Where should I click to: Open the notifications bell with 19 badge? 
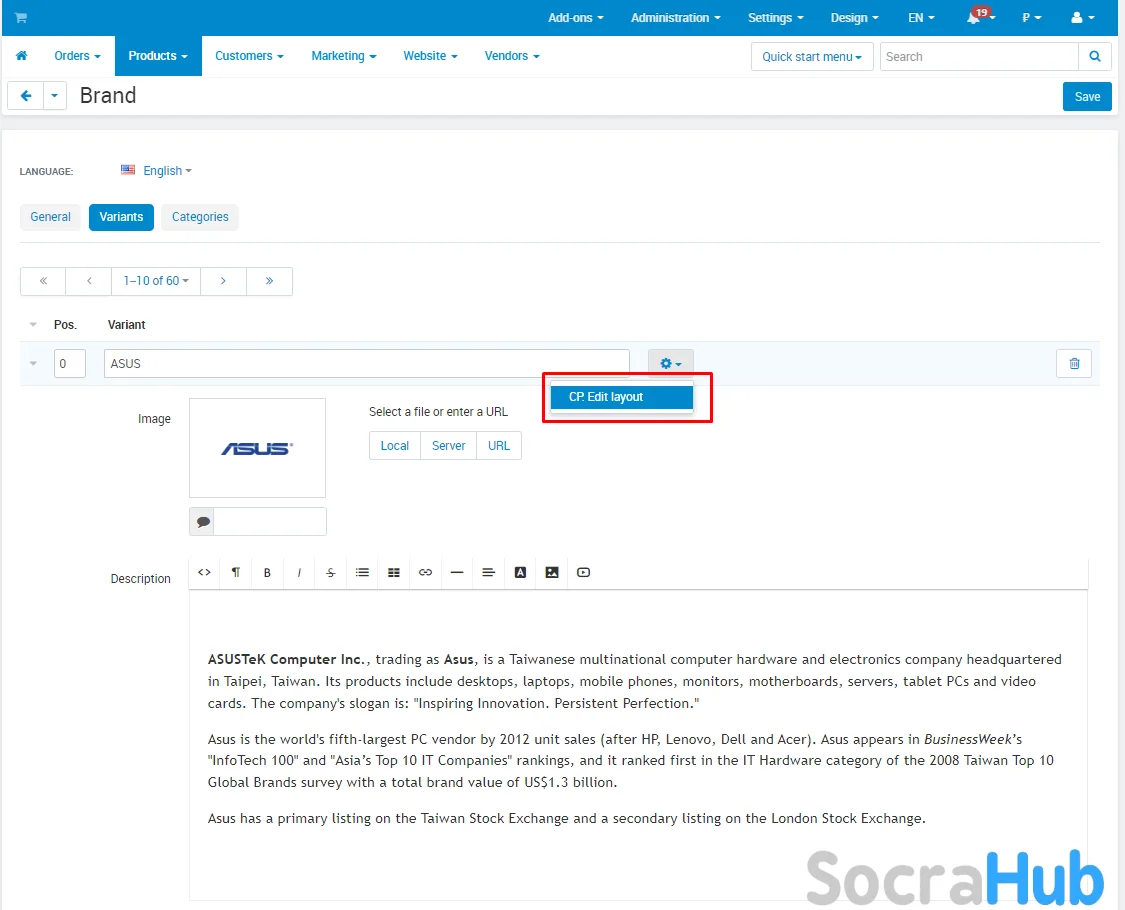(x=979, y=17)
